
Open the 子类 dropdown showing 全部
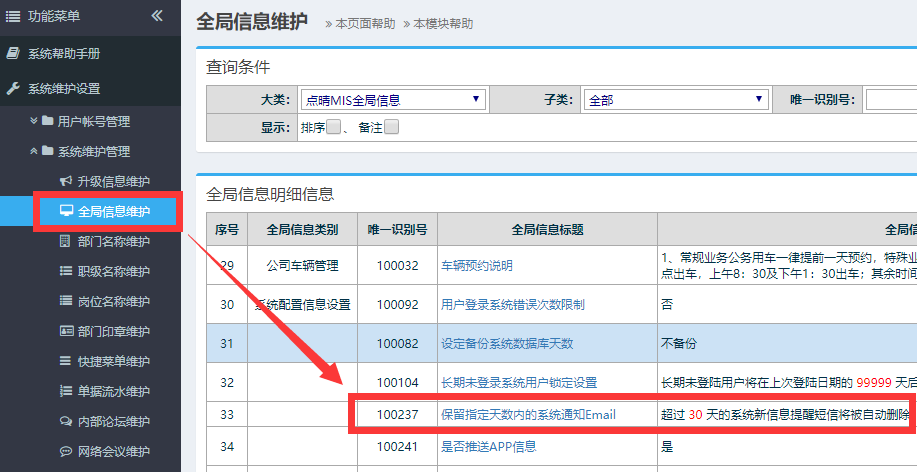675,99
